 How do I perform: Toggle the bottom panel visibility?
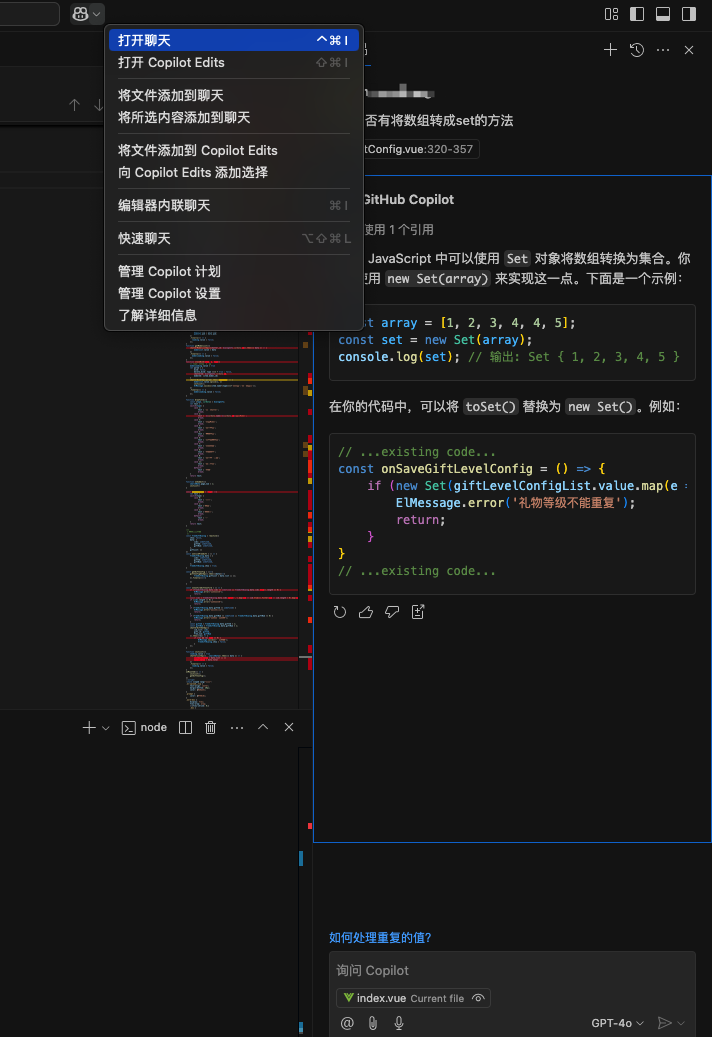click(x=663, y=14)
